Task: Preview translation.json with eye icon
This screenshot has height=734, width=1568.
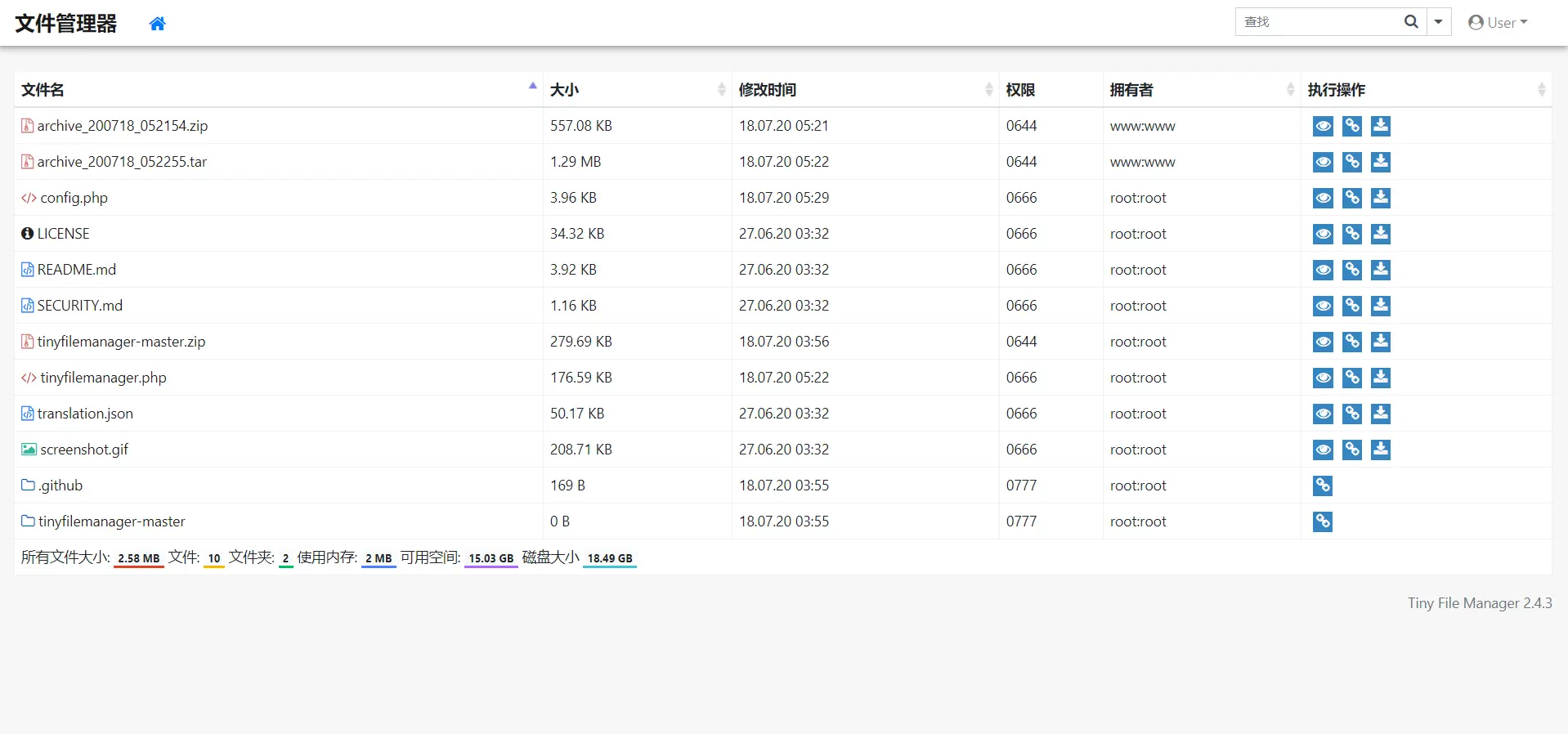Action: coord(1324,414)
